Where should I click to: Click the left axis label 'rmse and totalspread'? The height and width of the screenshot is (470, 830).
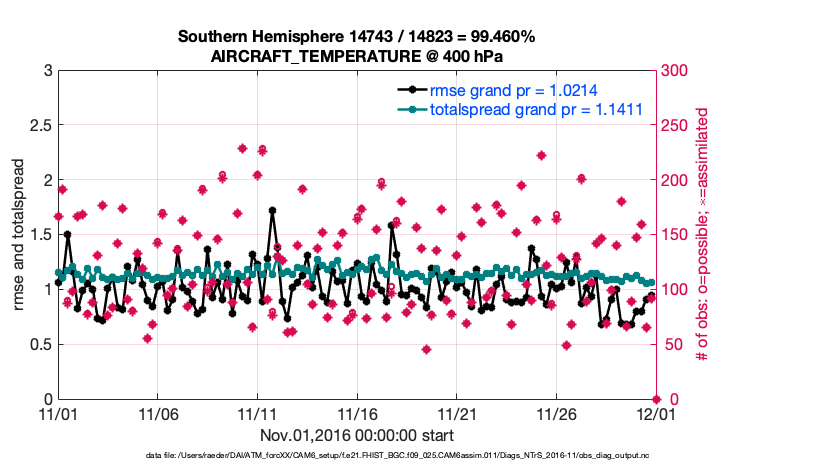(18, 234)
